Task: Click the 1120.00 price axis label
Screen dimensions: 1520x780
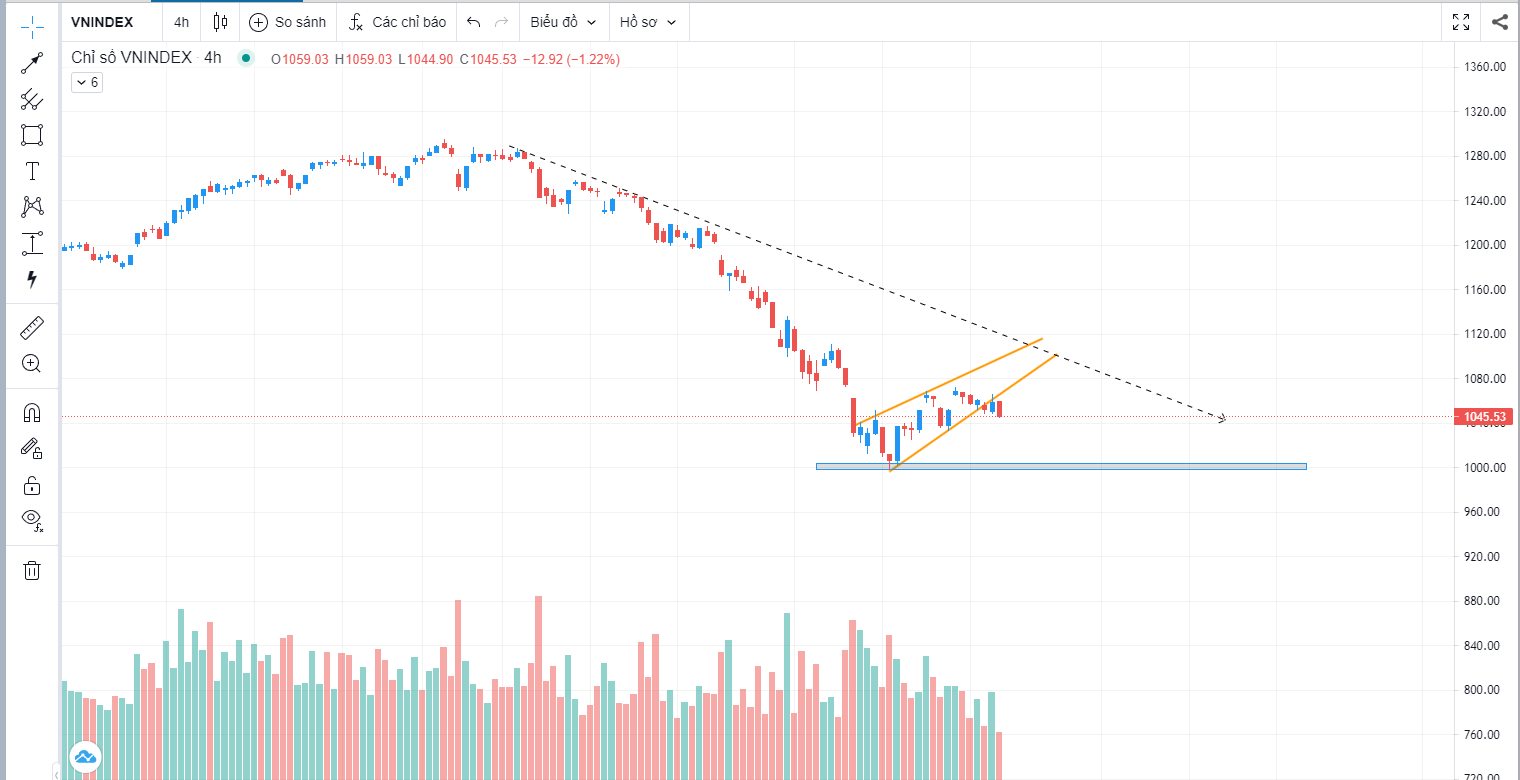Action: 1485,334
